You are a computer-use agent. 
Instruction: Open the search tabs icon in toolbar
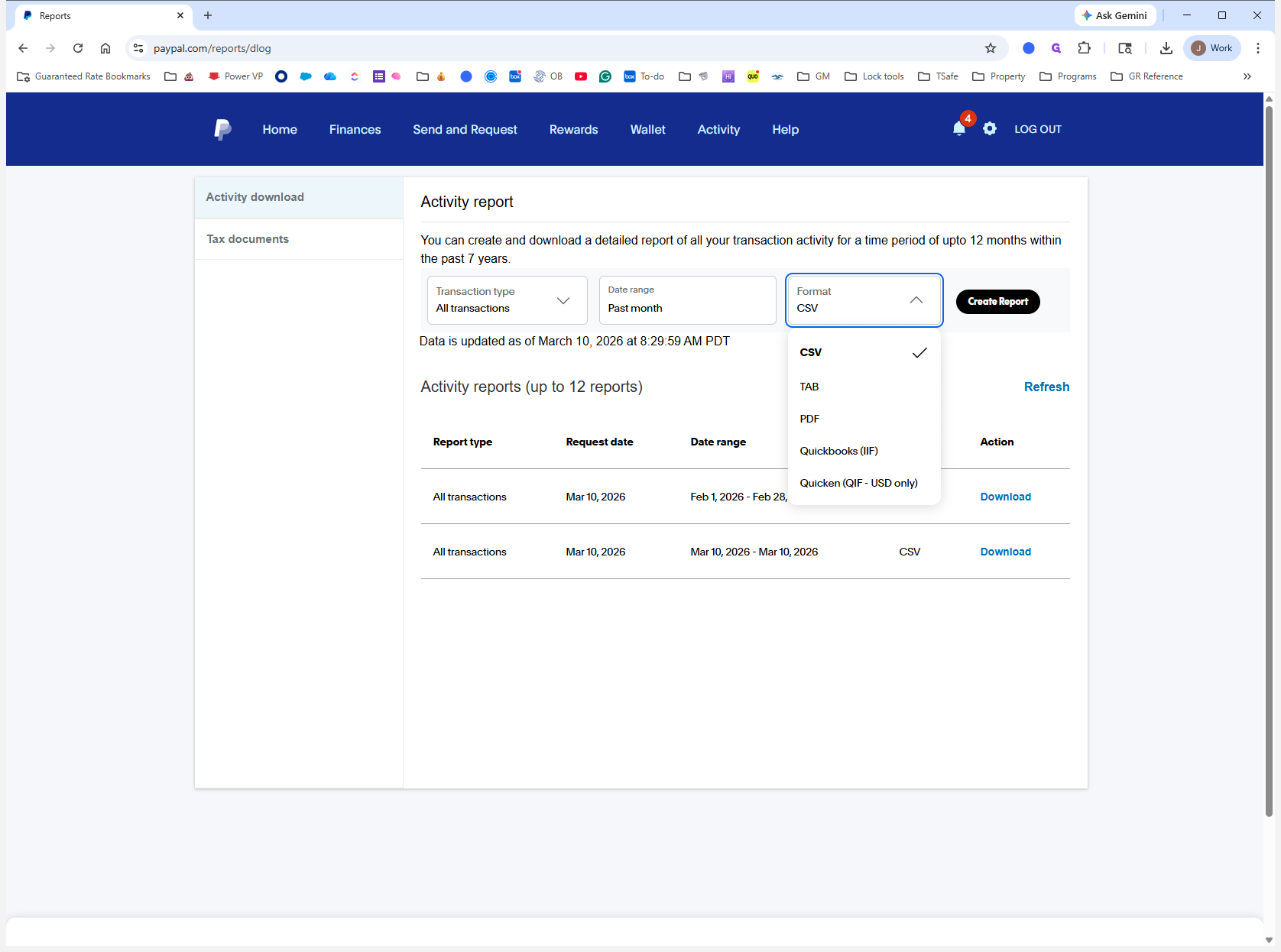click(1125, 48)
